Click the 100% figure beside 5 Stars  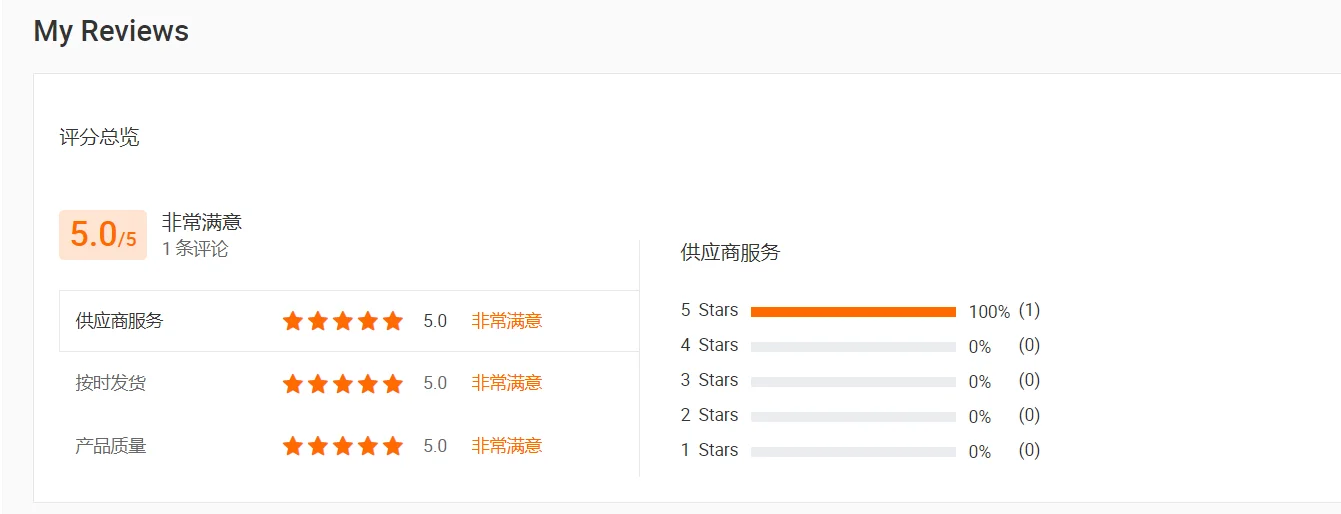(989, 312)
